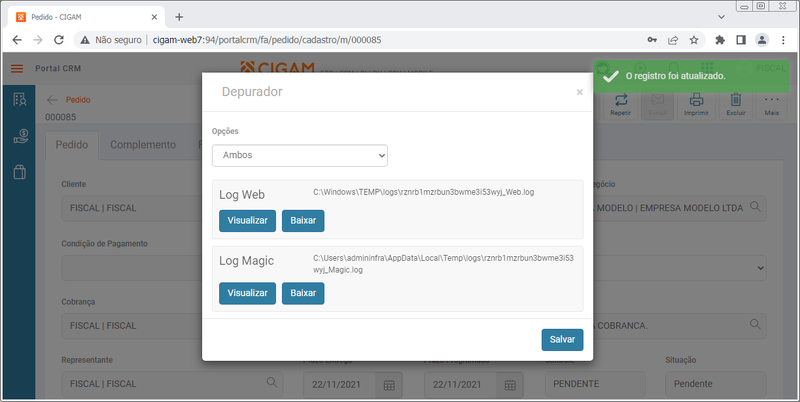Click the customer search sidebar icon

pyautogui.click(x=20, y=99)
